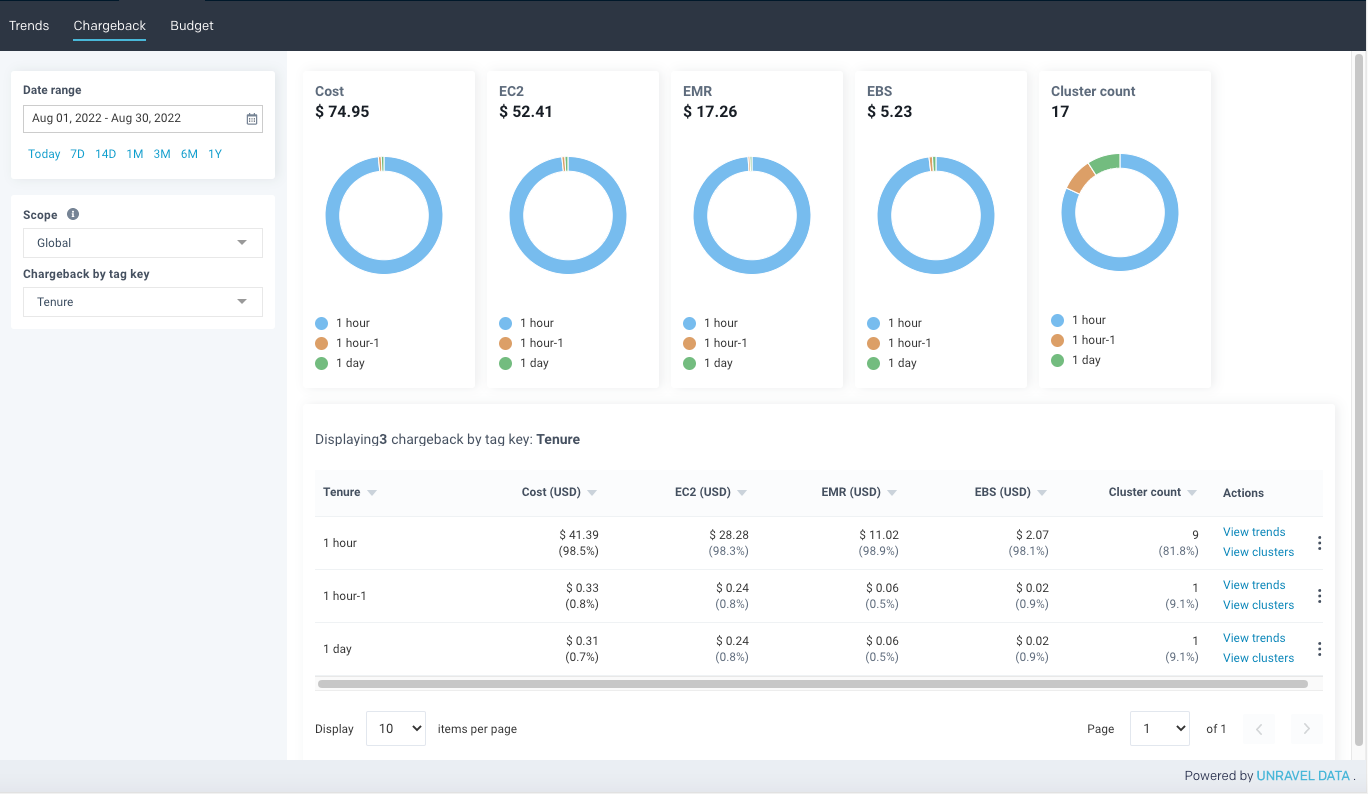The height and width of the screenshot is (794, 1368).
Task: View clusters for 1 hour tenure
Action: 1258,552
